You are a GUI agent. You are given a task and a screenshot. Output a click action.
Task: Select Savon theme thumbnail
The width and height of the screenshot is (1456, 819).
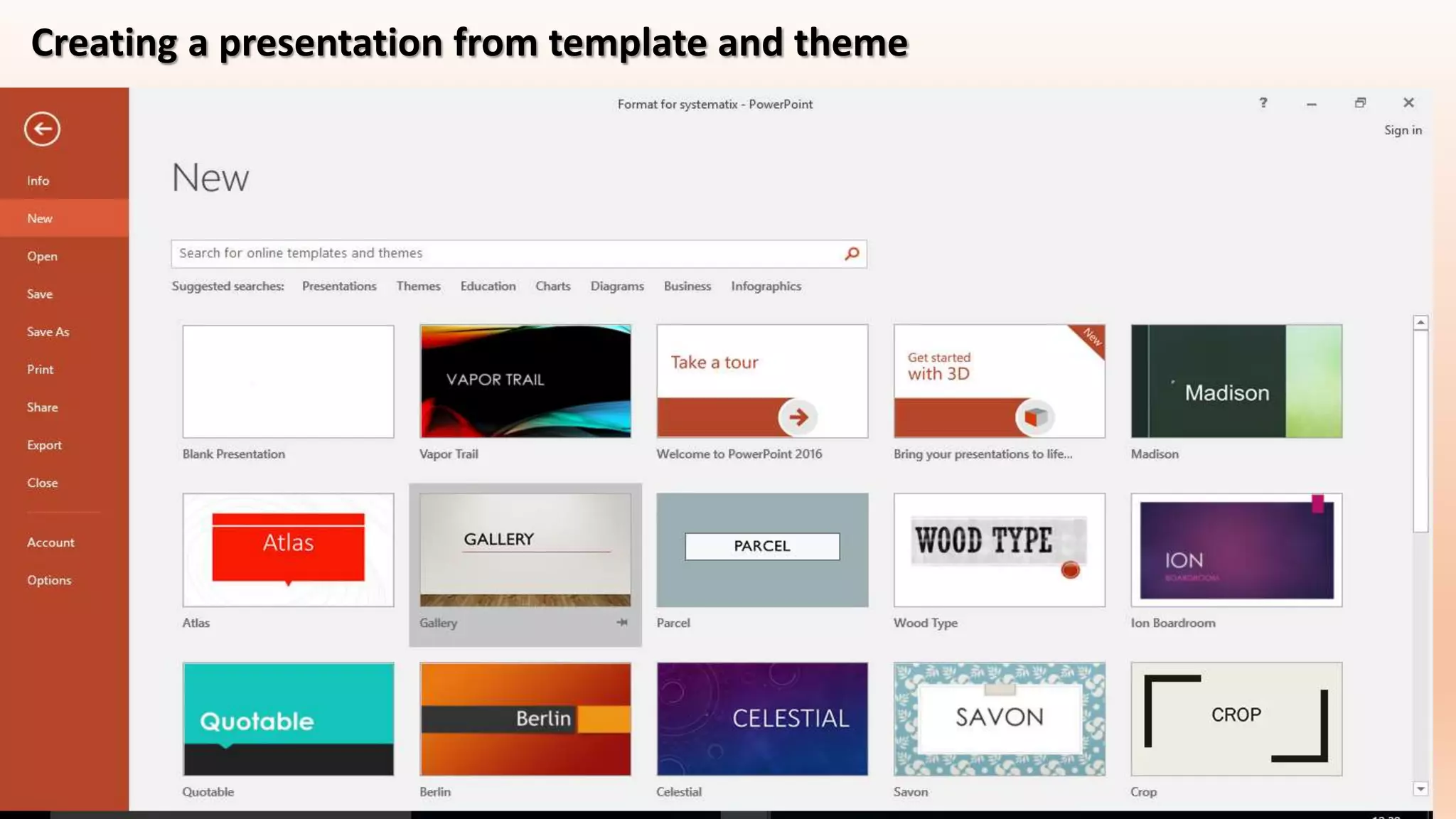coord(1000,719)
